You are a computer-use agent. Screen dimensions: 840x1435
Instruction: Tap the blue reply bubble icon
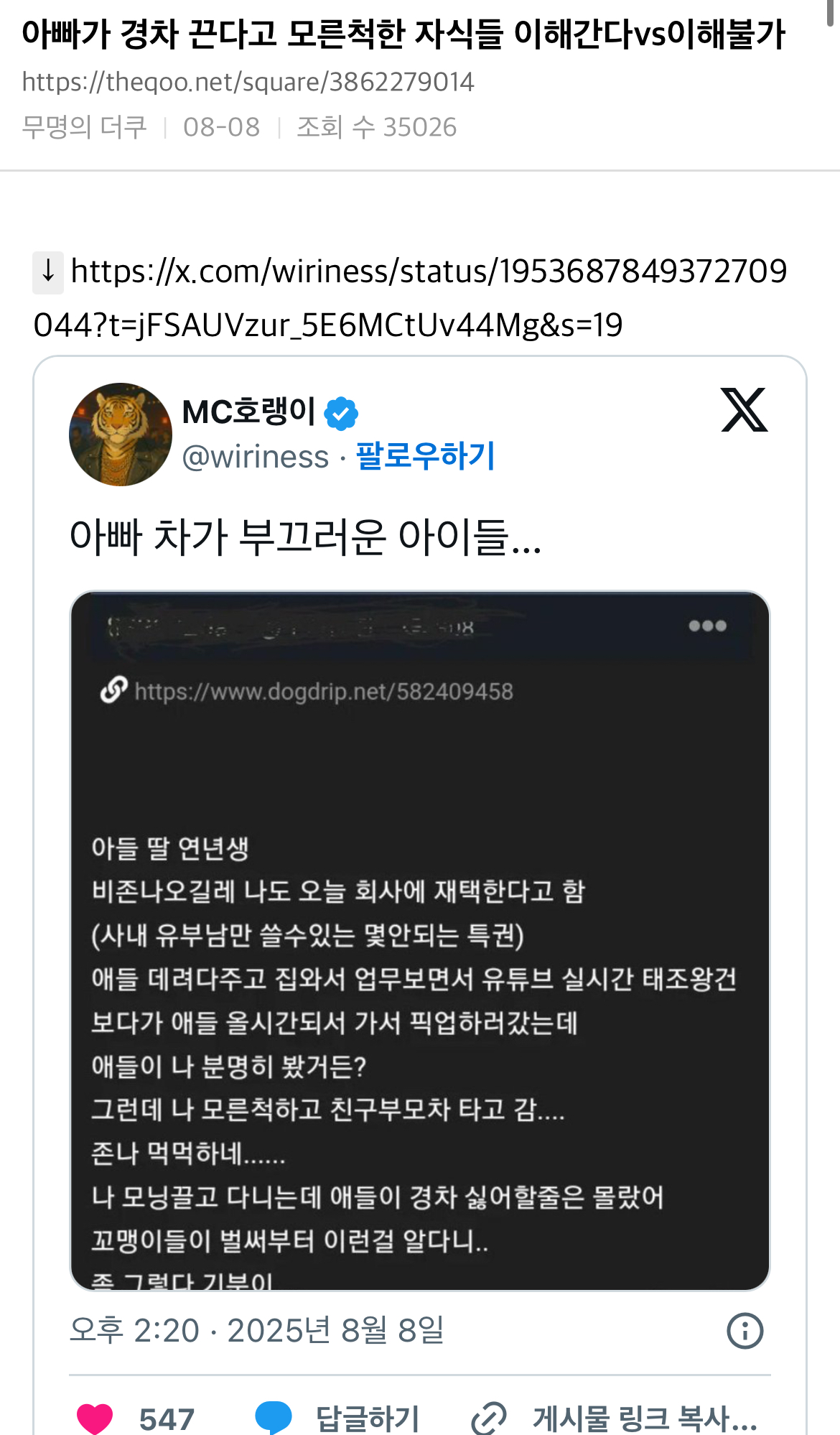(x=274, y=1417)
